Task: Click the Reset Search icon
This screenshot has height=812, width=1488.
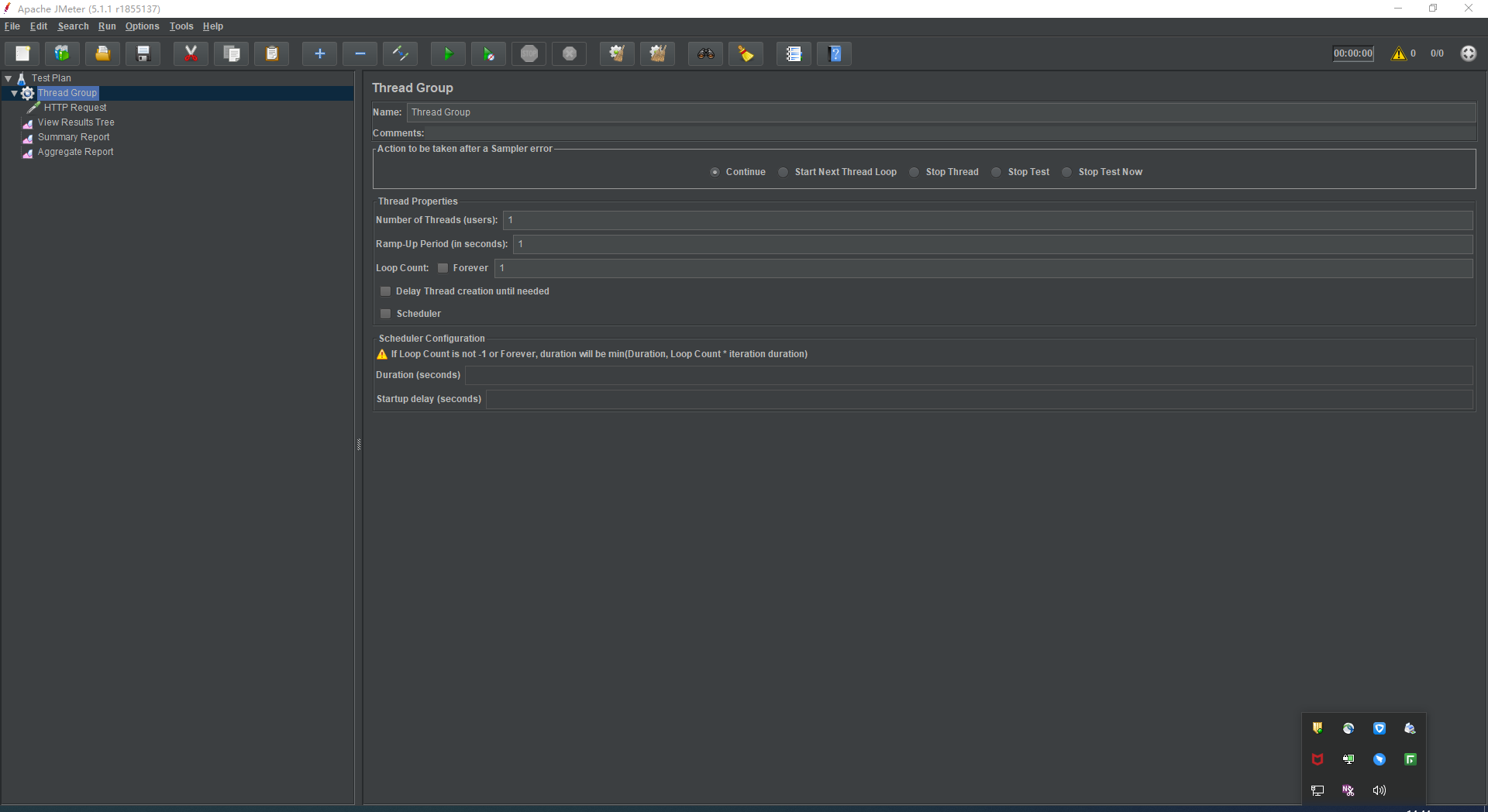Action: pos(746,53)
